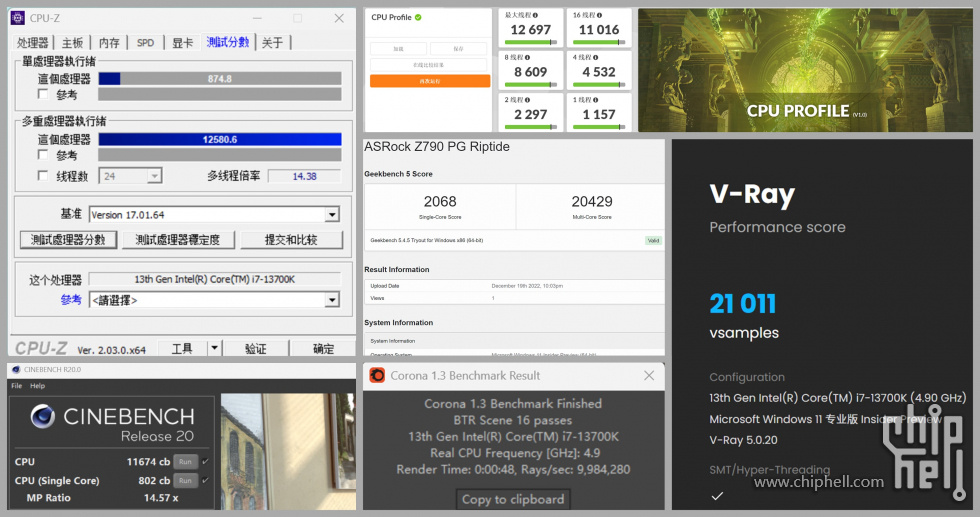The height and width of the screenshot is (517, 980).
Task: Switch to the 内存 tab
Action: pos(109,43)
